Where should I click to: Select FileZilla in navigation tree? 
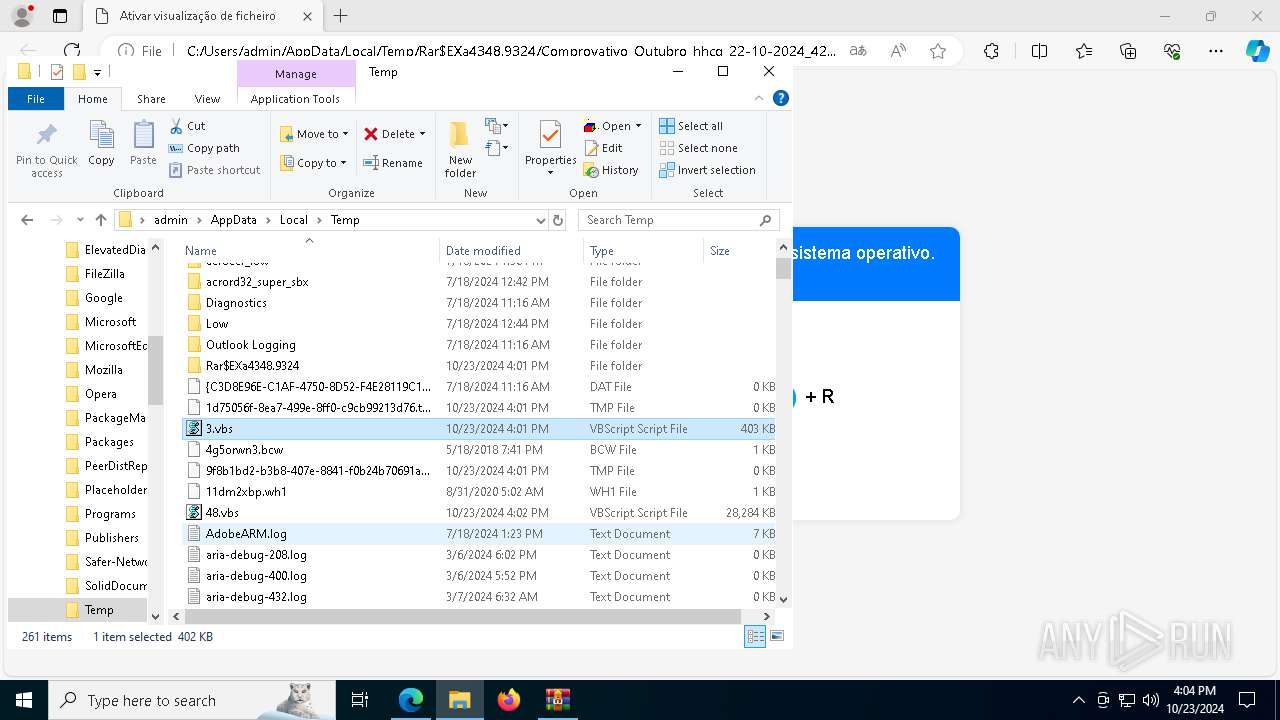click(x=104, y=274)
